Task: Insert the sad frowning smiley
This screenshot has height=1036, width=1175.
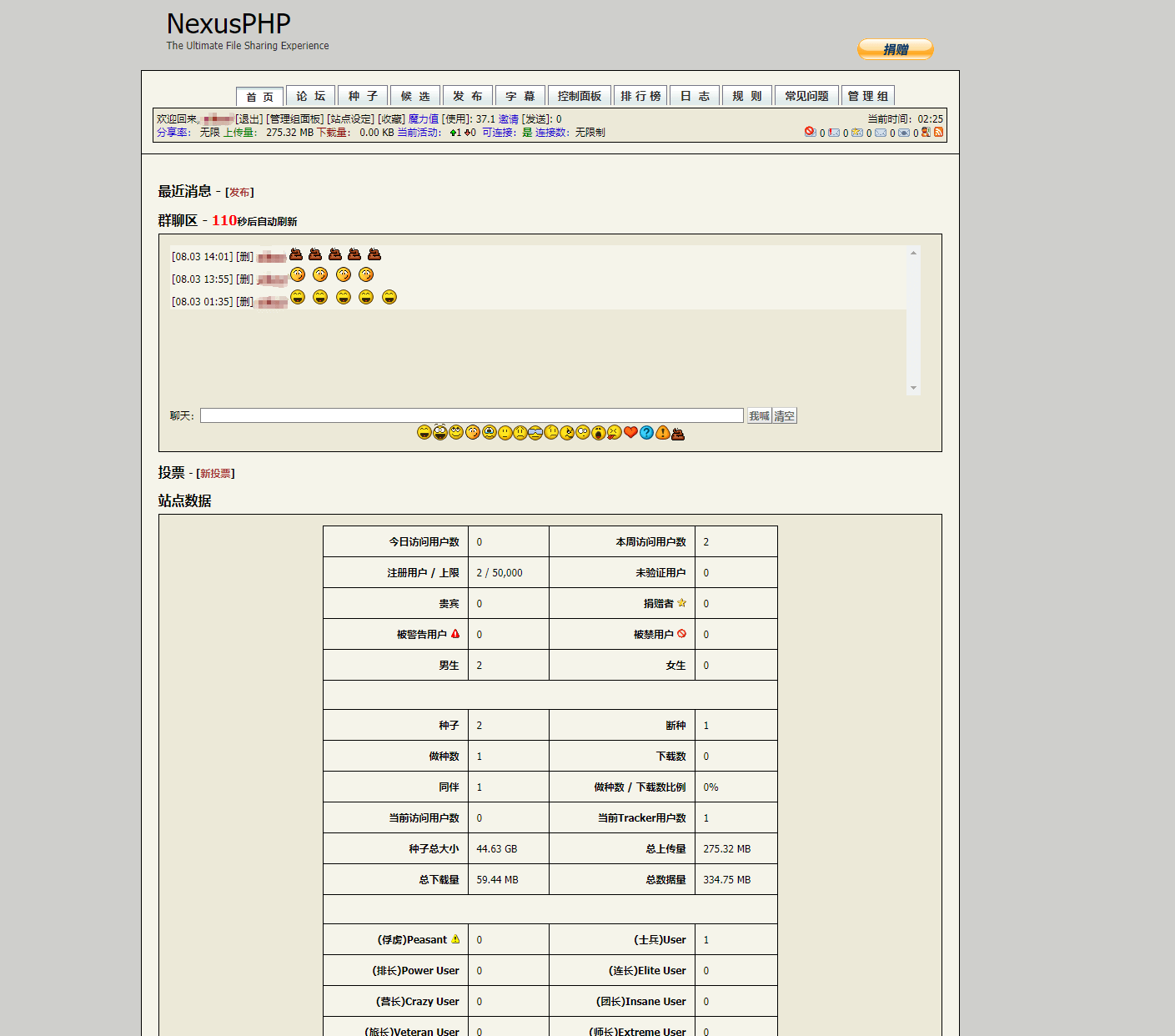Action: pos(520,432)
